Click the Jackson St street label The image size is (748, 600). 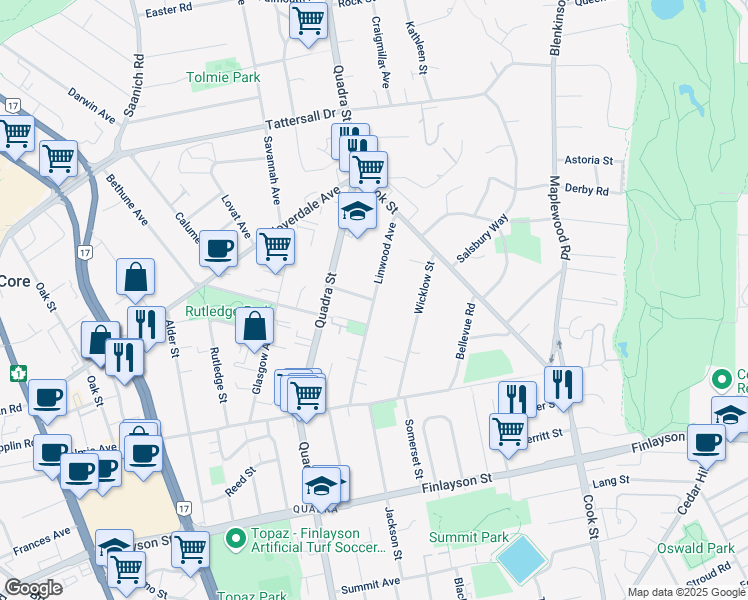tap(394, 533)
